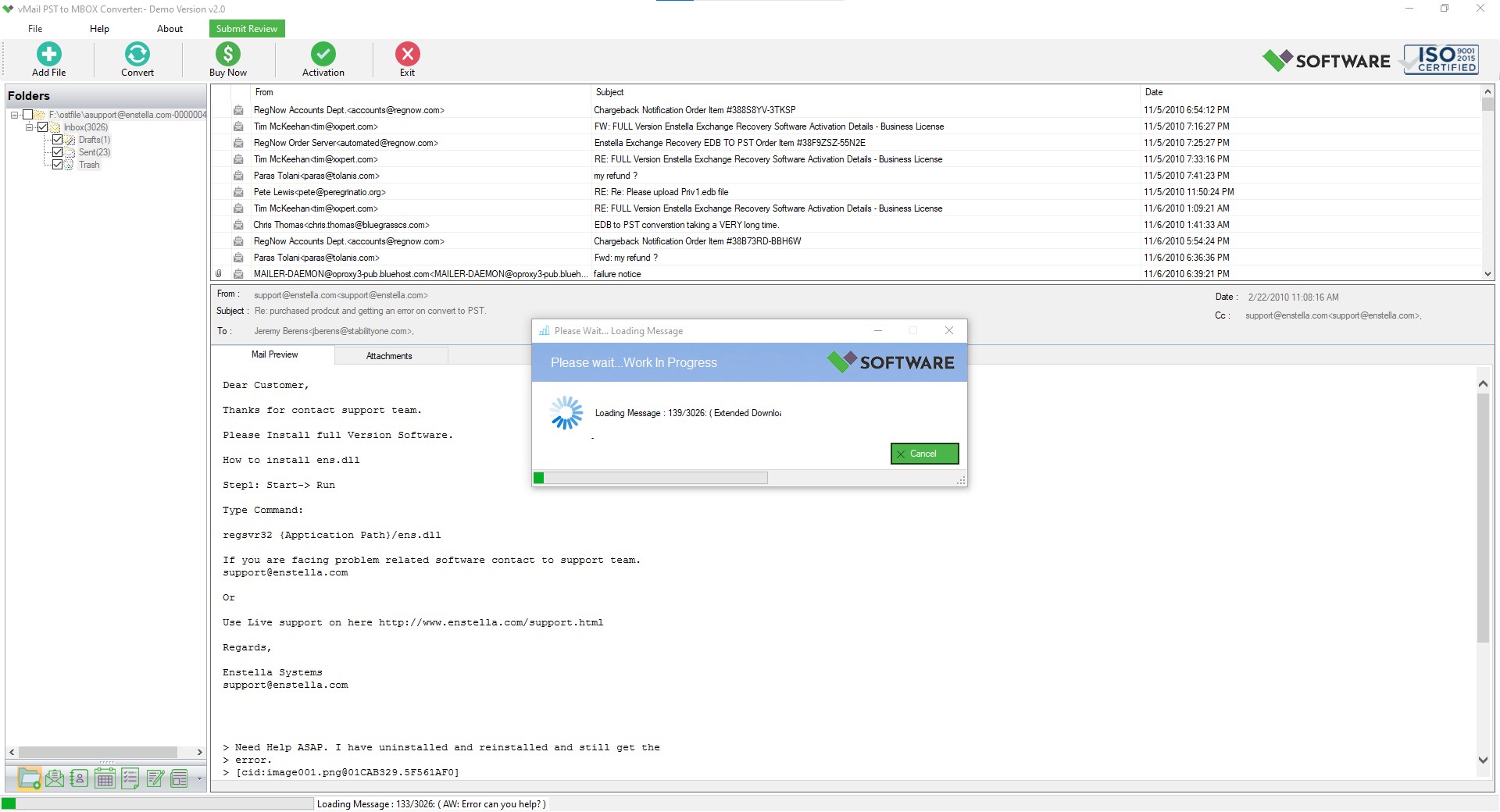Collapse the Inbox tree node

click(x=29, y=127)
